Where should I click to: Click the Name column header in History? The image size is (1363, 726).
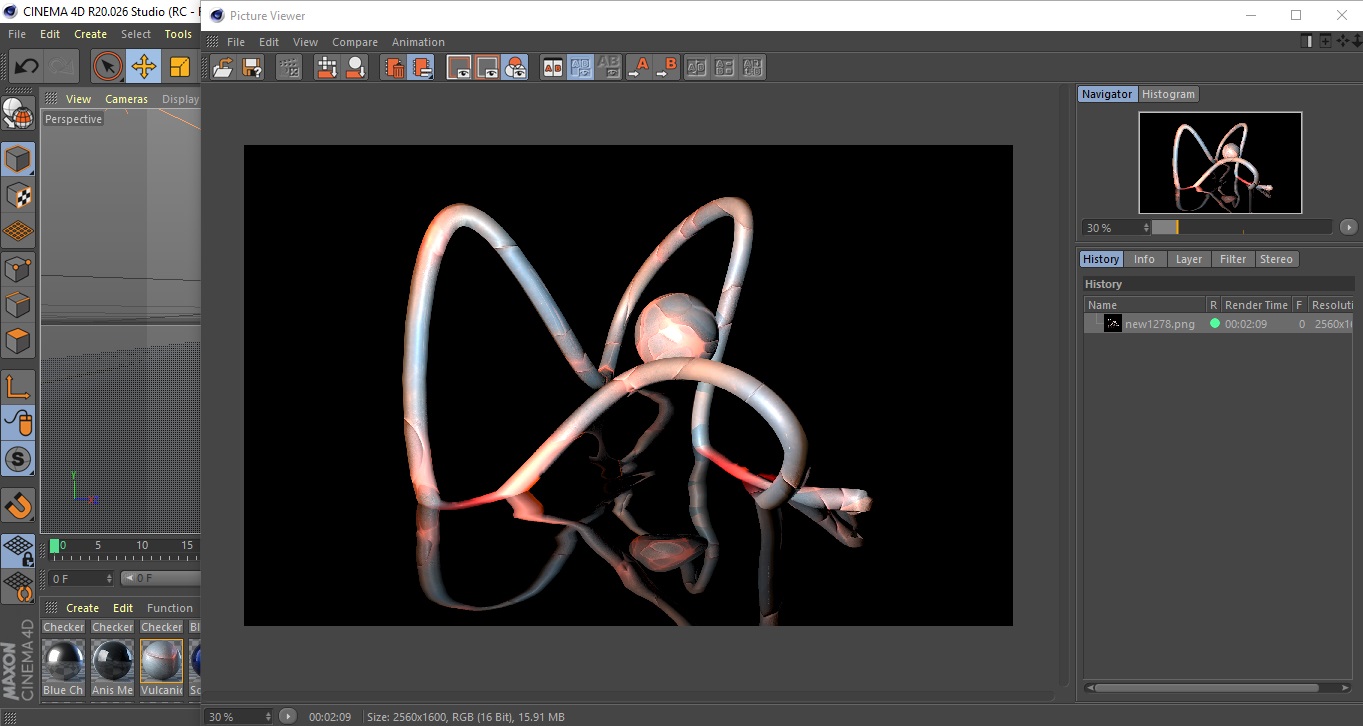pos(1145,305)
